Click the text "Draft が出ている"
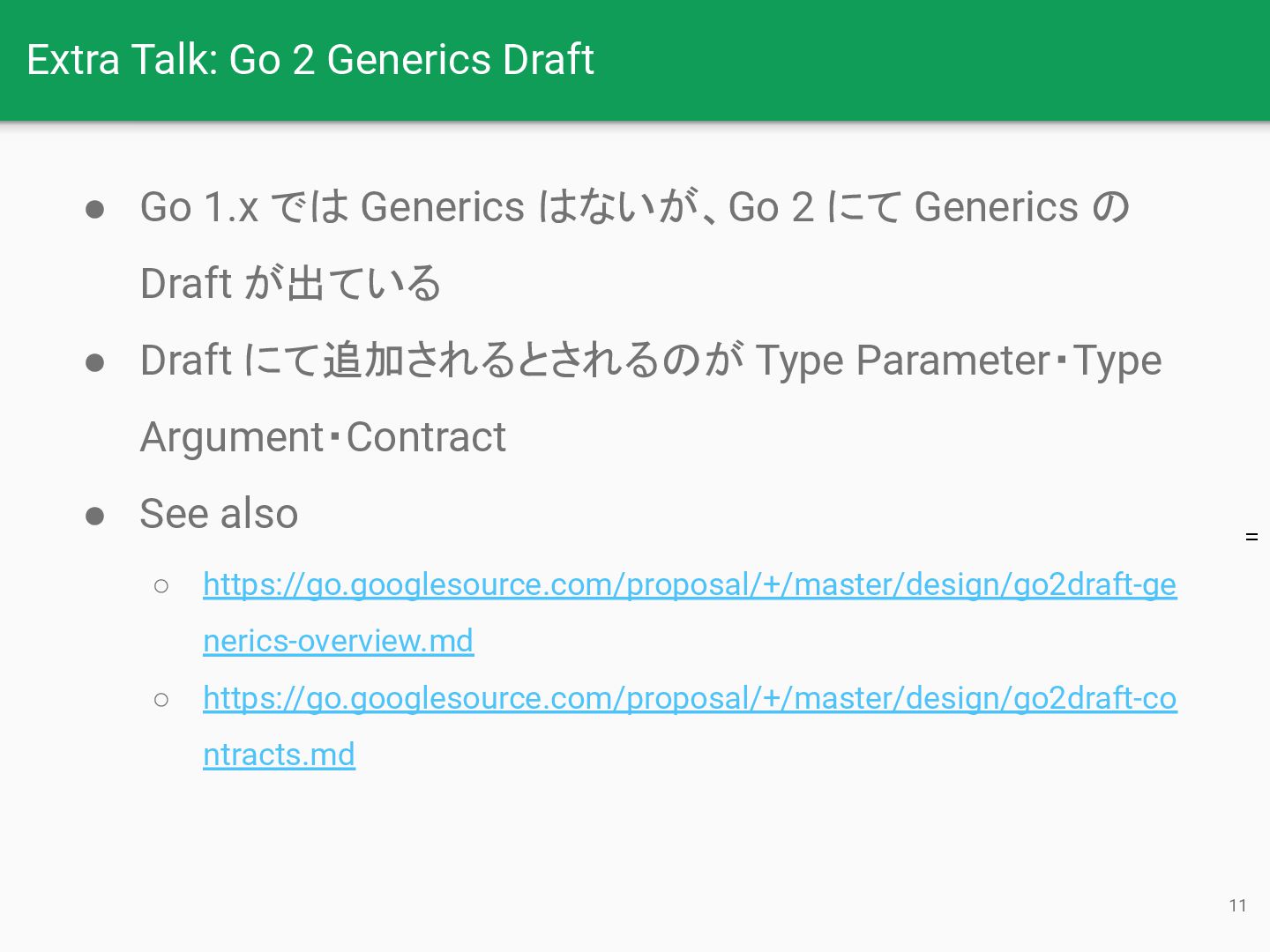This screenshot has height=952, width=1270. coord(291,283)
